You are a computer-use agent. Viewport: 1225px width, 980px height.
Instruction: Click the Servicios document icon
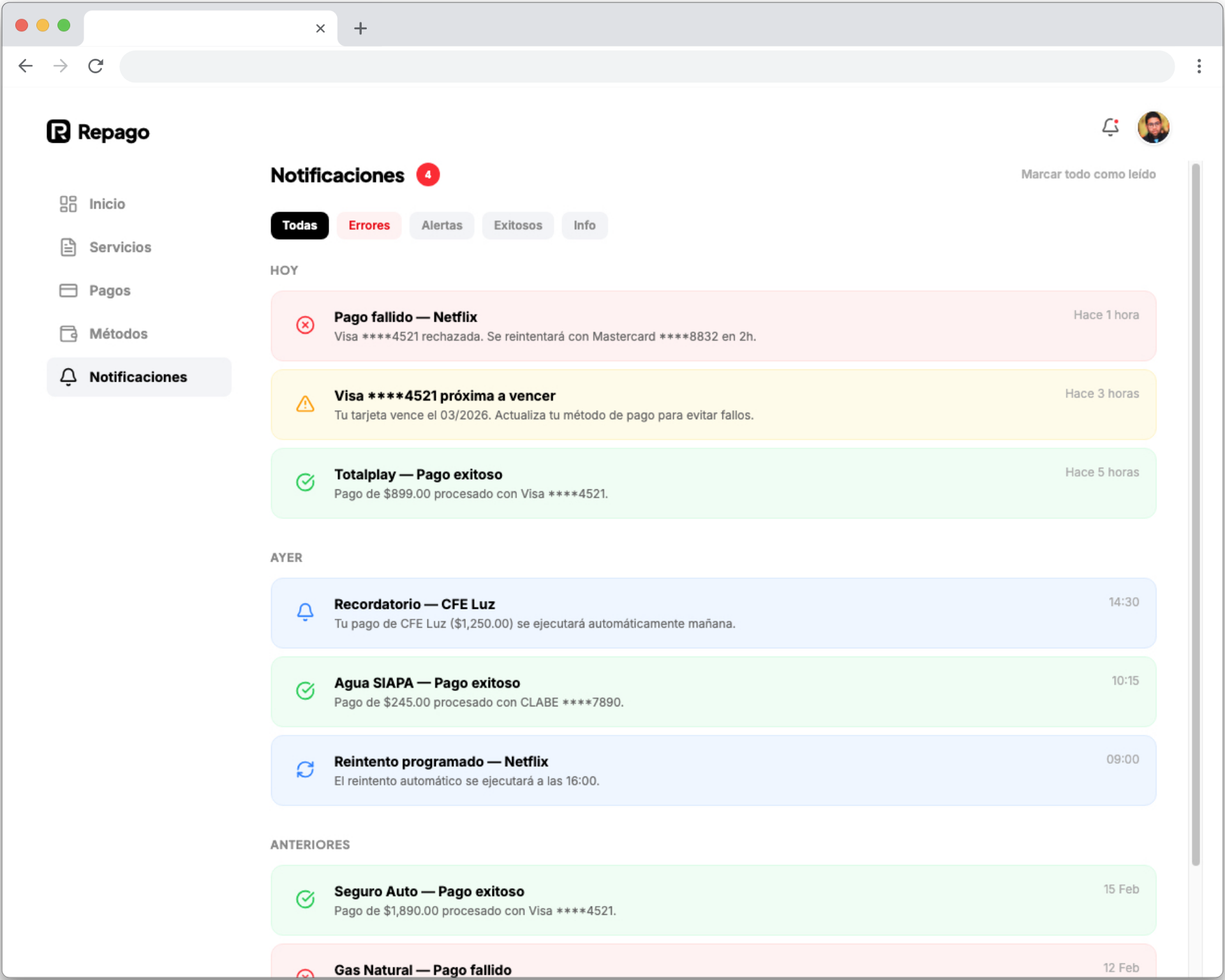[x=68, y=247]
